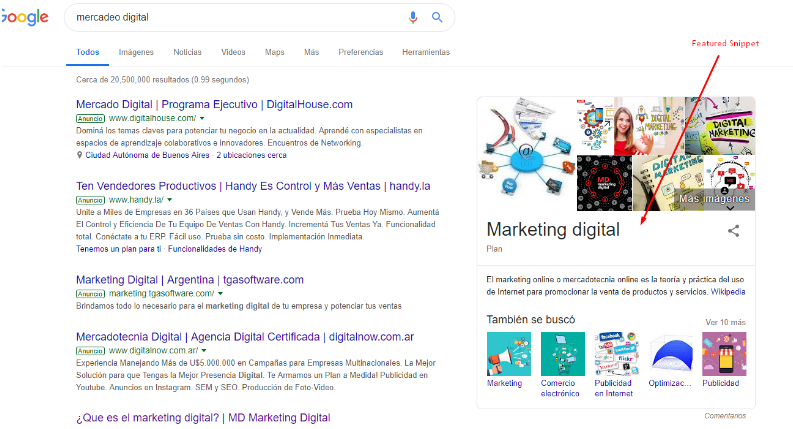Image resolution: width=793 pixels, height=429 pixels.
Task: Click Ver 10 más link
Action: pos(725,322)
